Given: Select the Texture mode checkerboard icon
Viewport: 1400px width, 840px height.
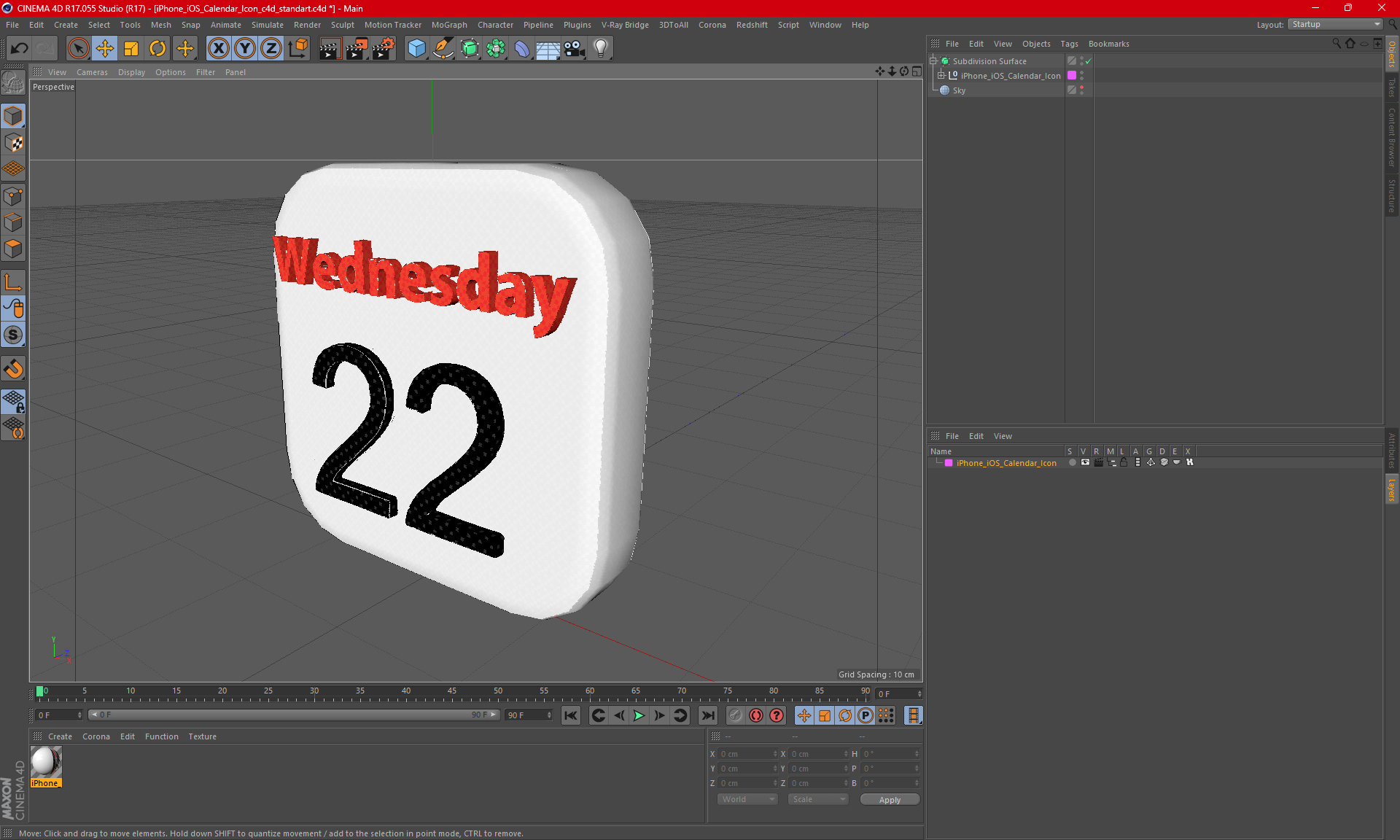Looking at the screenshot, I should tap(13, 143).
